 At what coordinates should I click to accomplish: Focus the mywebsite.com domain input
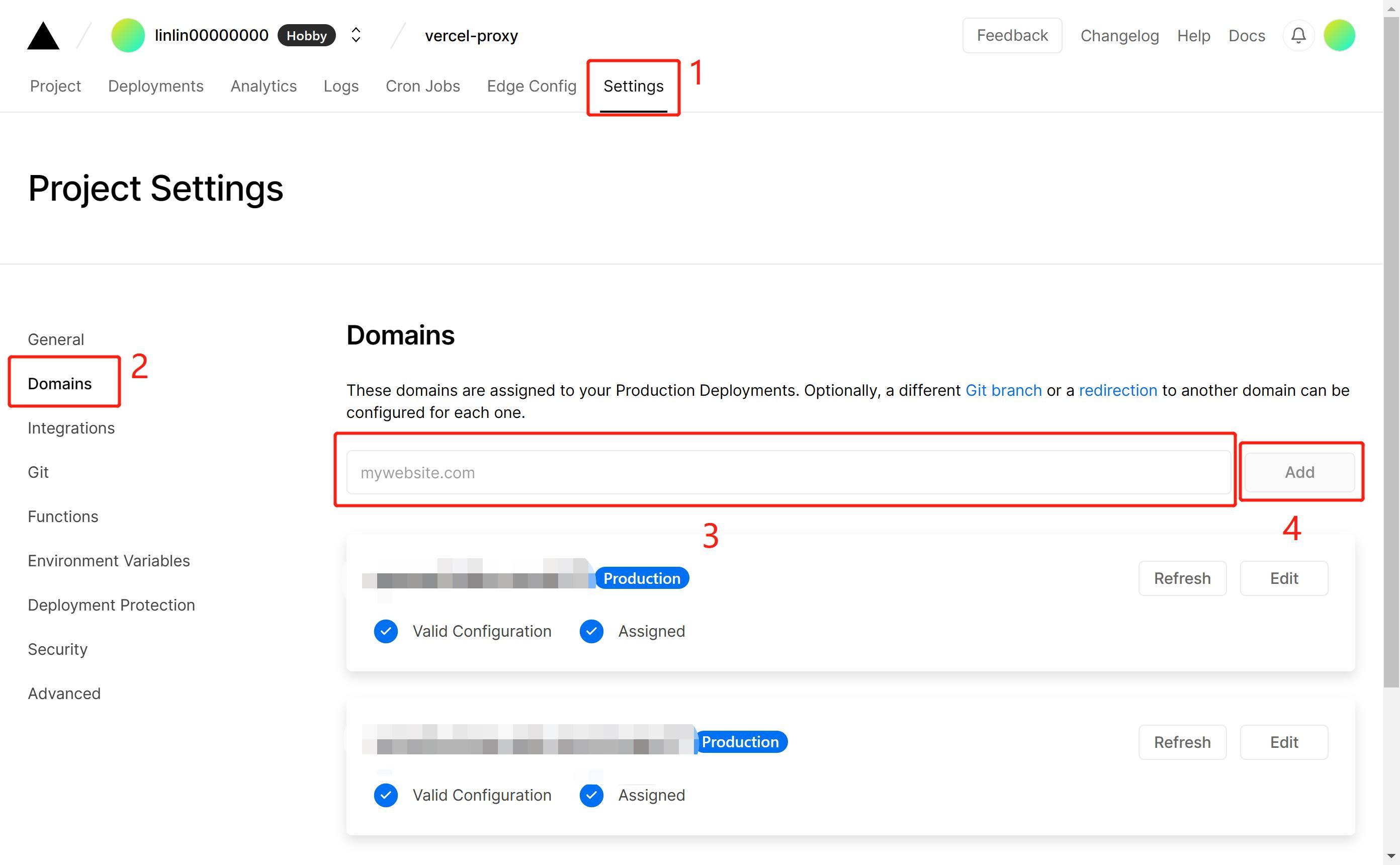[788, 473]
